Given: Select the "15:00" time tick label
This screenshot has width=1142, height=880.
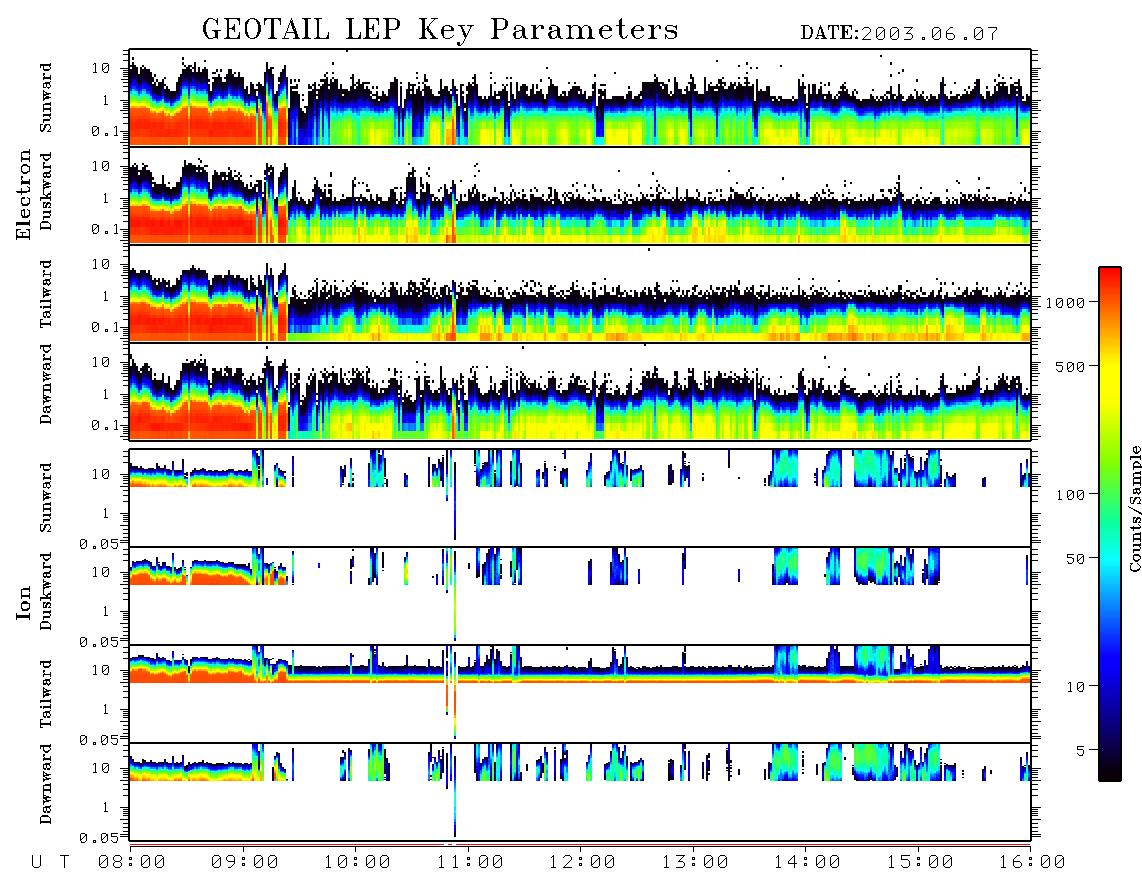Looking at the screenshot, I should (920, 863).
